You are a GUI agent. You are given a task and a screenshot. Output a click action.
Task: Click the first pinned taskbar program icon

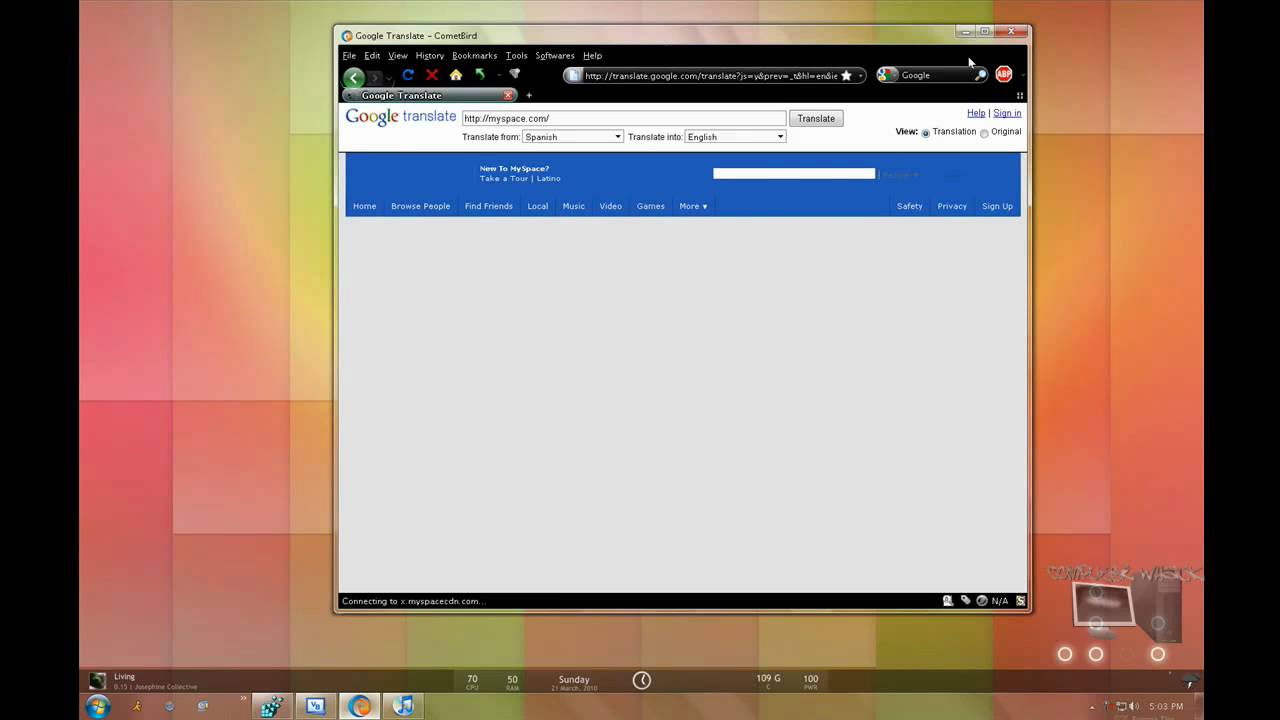pos(271,706)
